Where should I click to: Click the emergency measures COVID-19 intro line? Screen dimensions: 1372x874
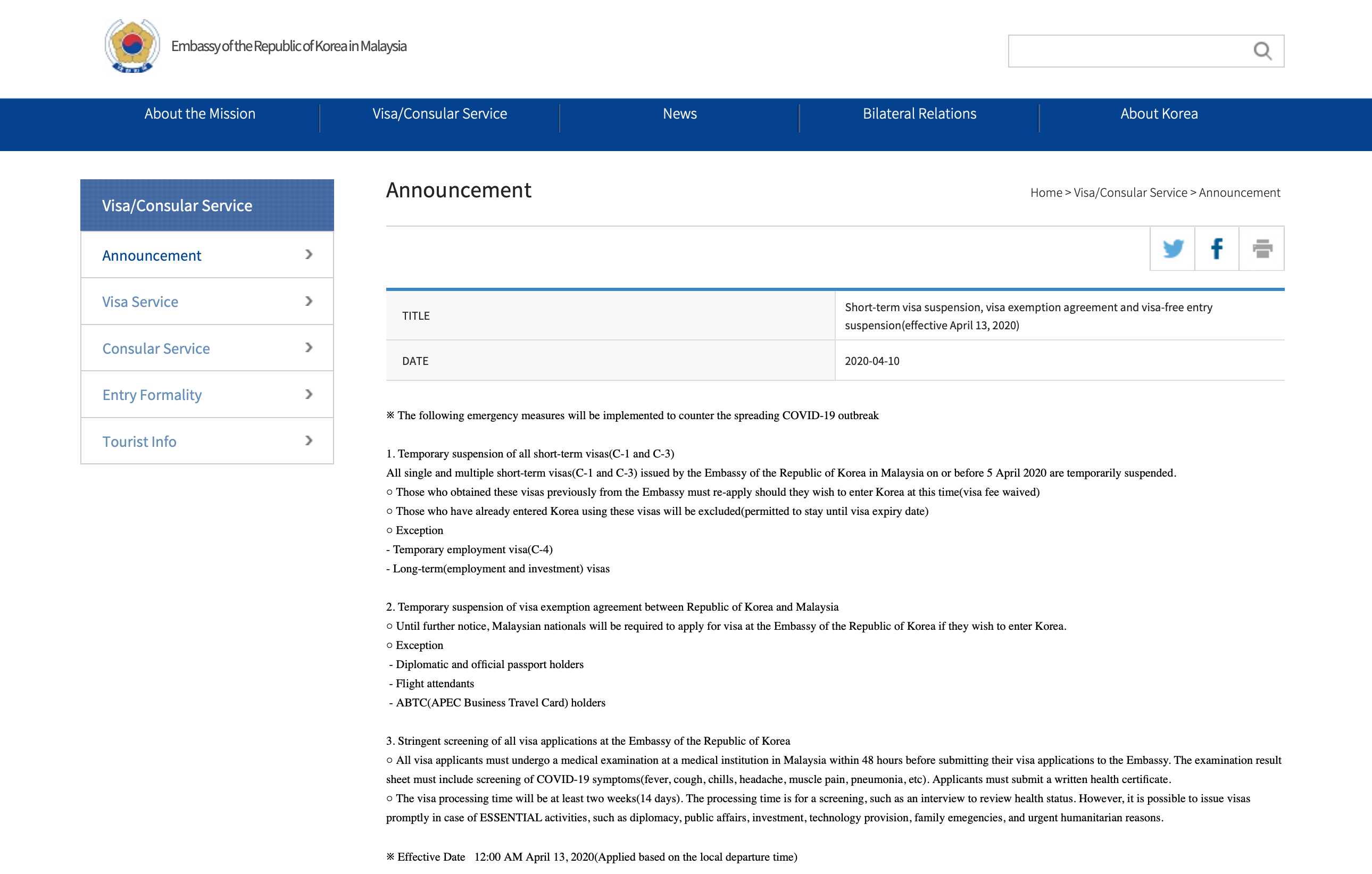pyautogui.click(x=633, y=415)
